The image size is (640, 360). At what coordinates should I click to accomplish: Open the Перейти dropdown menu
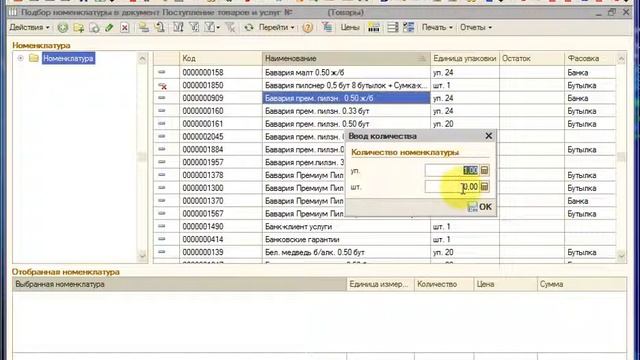pyautogui.click(x=276, y=28)
